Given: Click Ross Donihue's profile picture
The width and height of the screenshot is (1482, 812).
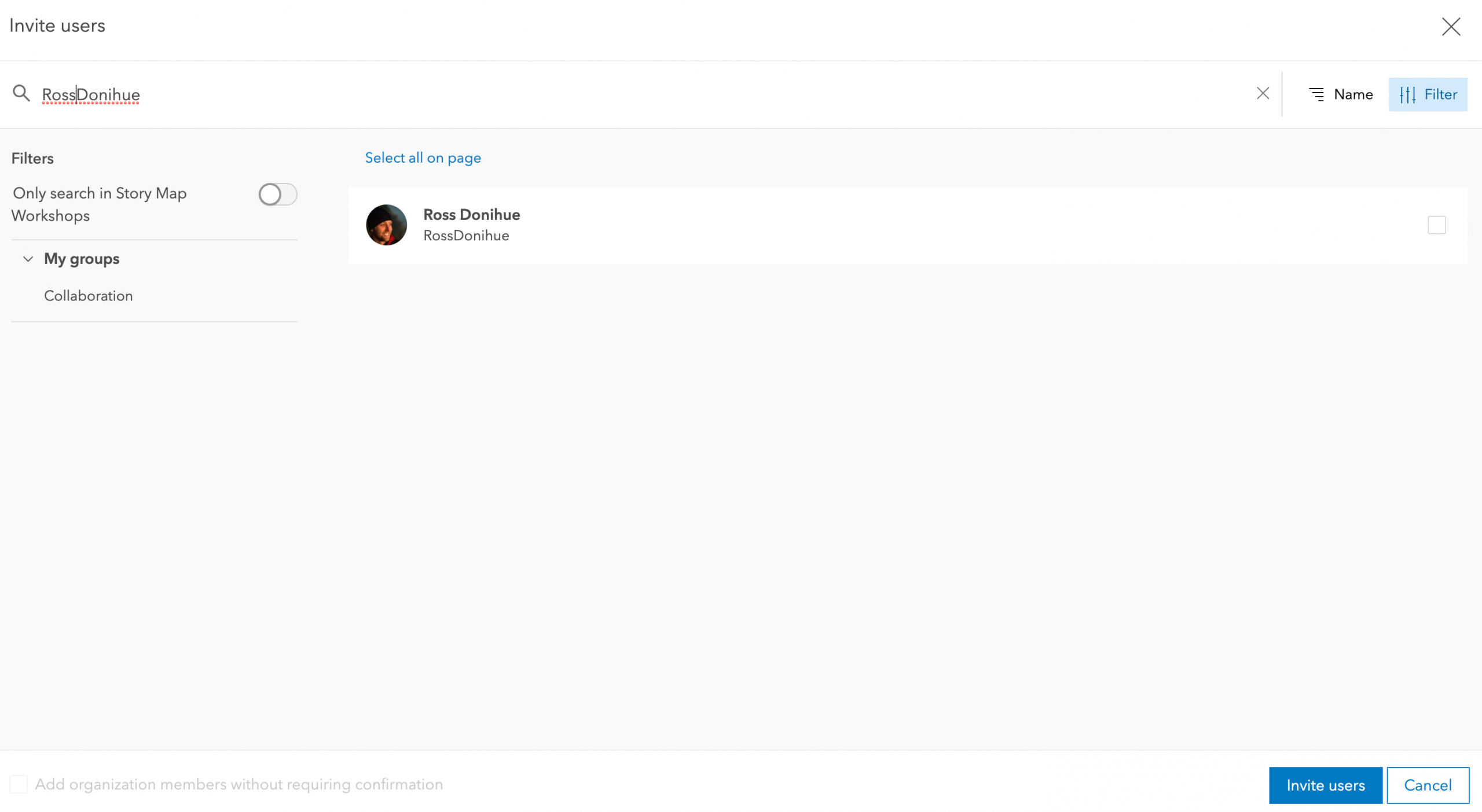Looking at the screenshot, I should pos(386,225).
